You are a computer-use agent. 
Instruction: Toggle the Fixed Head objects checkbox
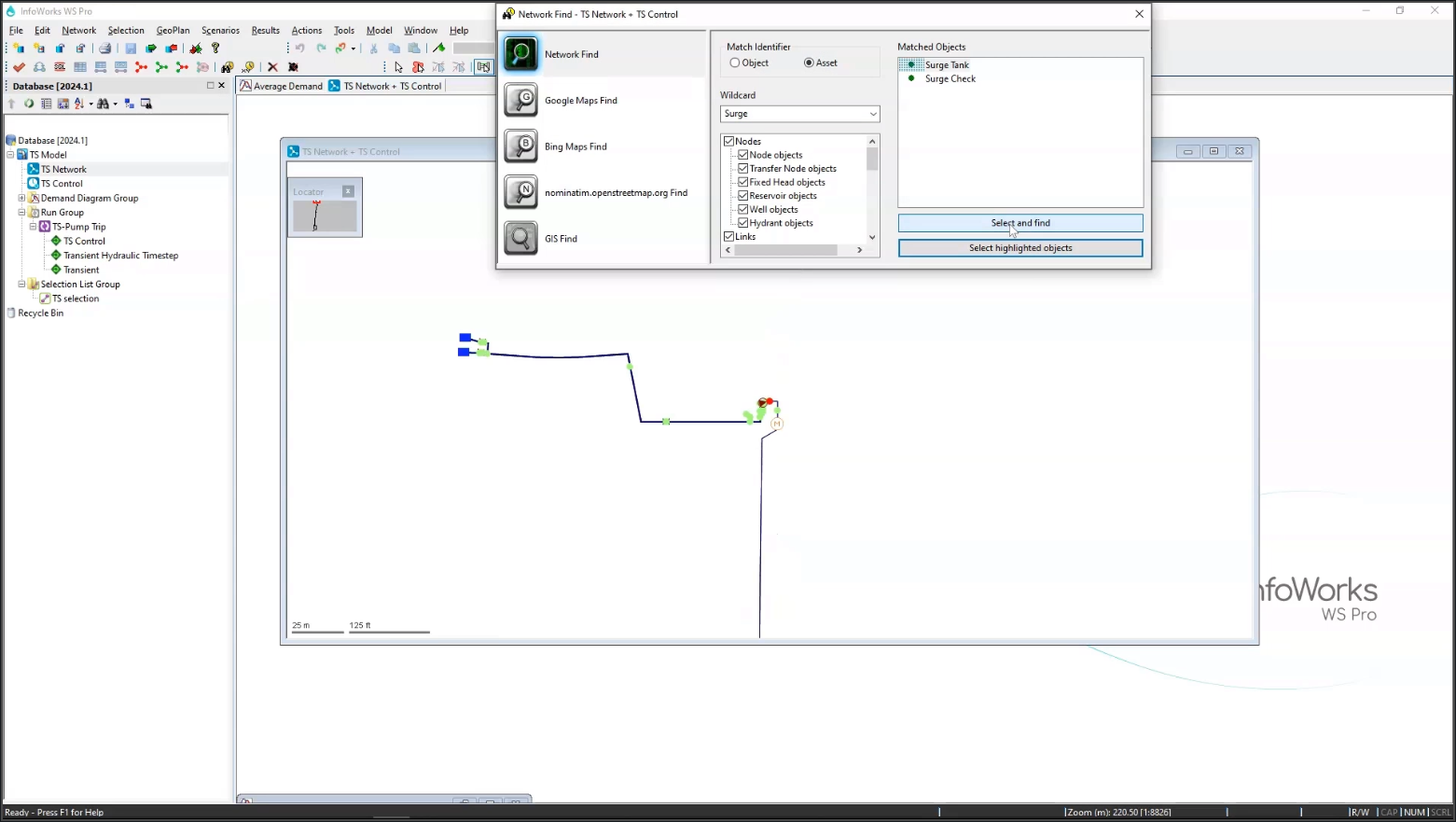(743, 182)
